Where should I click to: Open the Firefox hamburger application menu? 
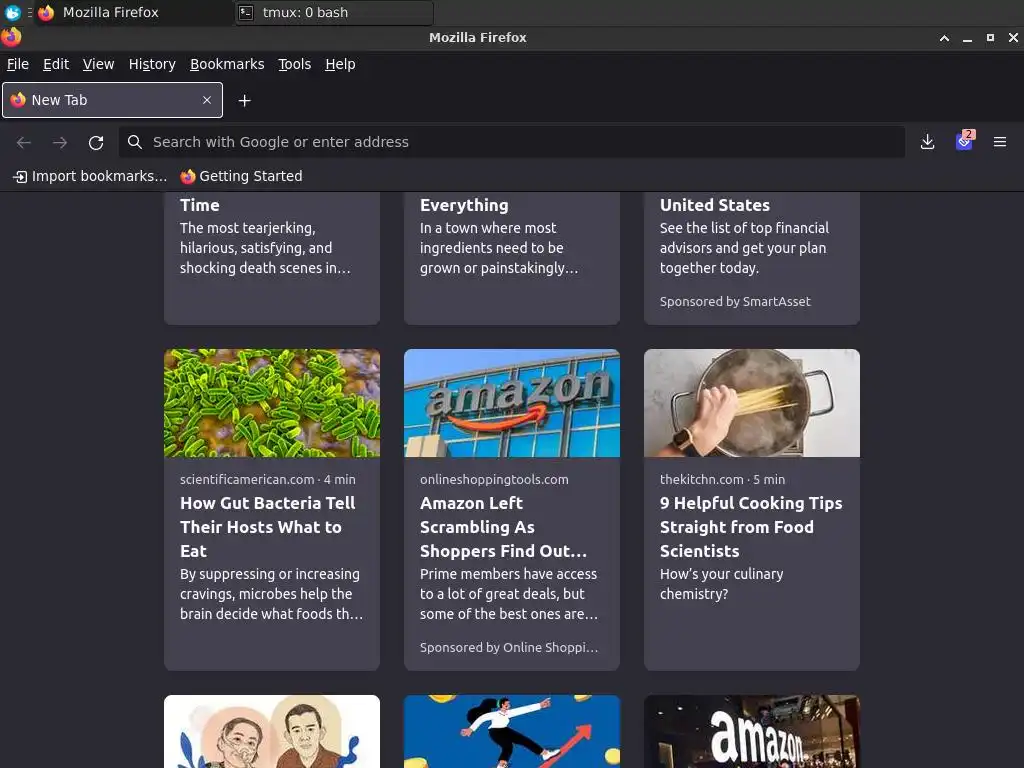[x=1000, y=142]
